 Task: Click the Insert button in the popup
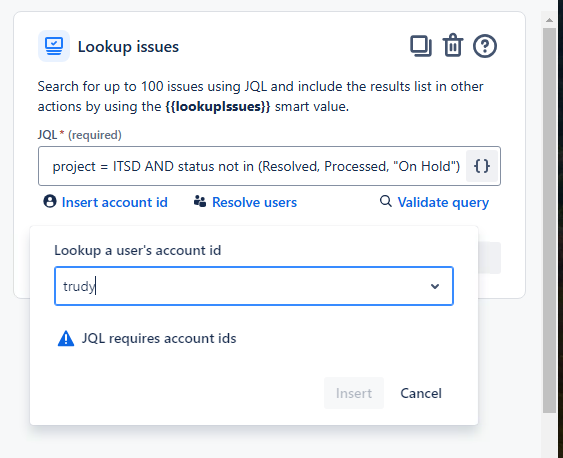click(x=354, y=393)
